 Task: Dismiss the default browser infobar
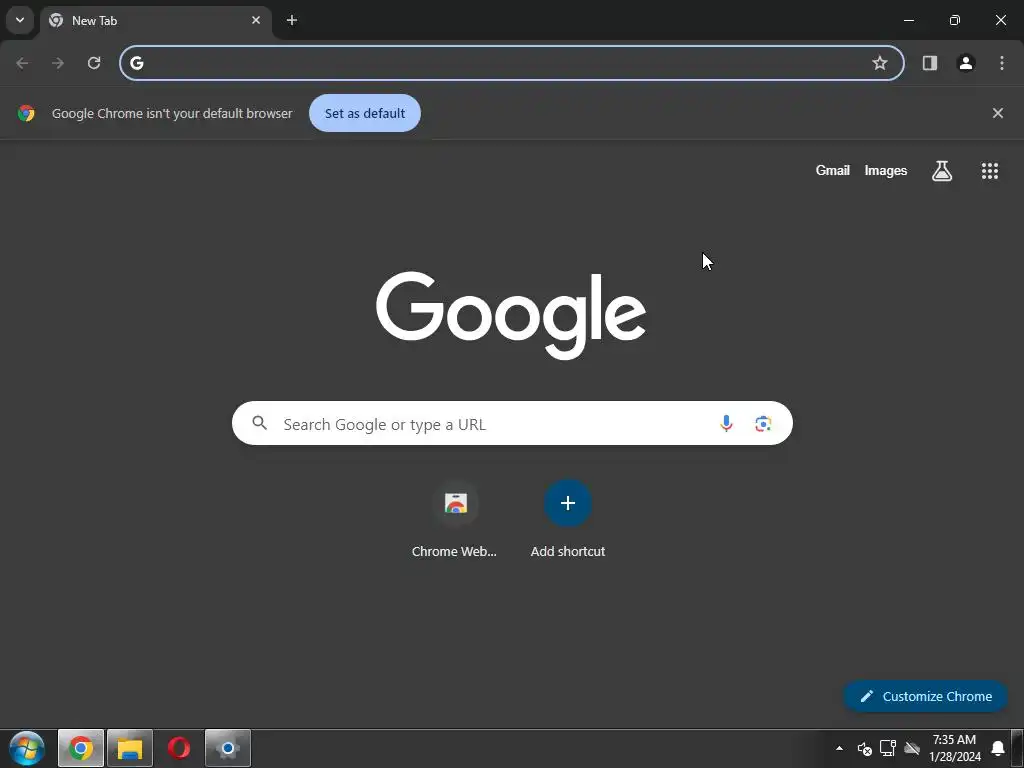[x=997, y=113]
